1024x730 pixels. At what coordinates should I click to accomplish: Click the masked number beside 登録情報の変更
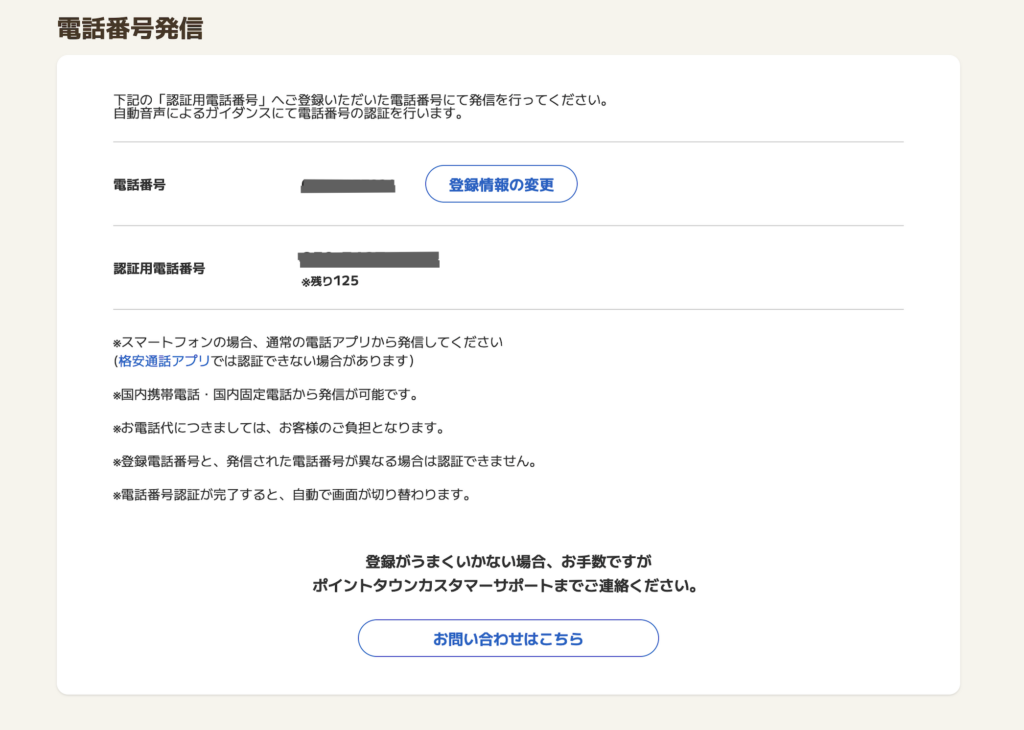click(x=348, y=185)
